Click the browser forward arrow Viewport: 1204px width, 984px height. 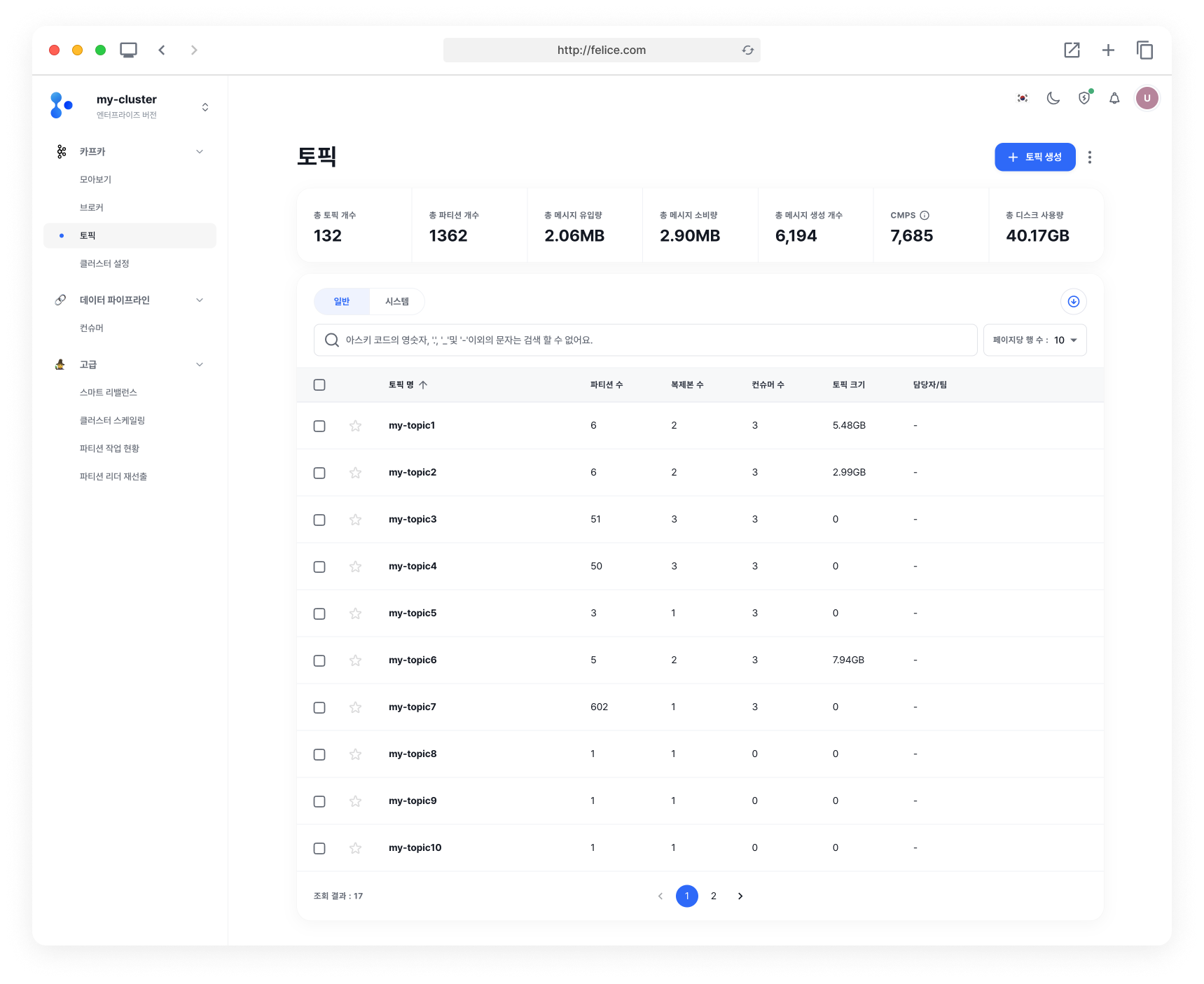click(194, 50)
